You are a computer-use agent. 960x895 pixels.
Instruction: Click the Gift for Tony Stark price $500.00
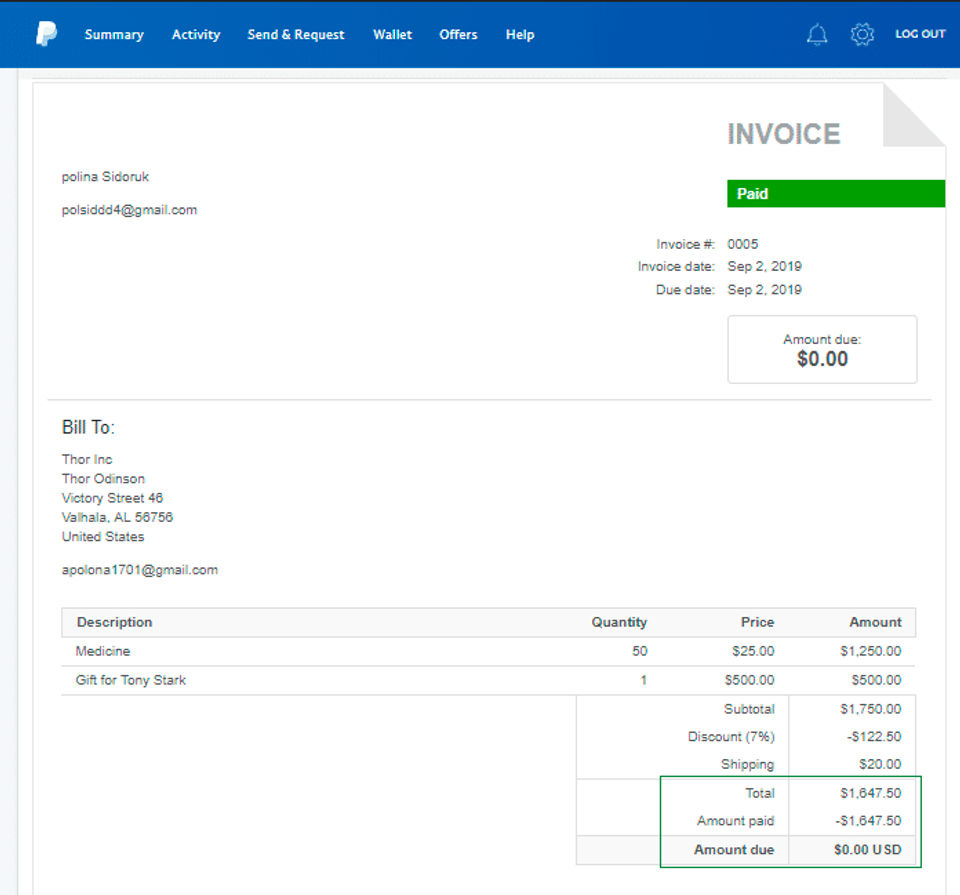click(749, 680)
